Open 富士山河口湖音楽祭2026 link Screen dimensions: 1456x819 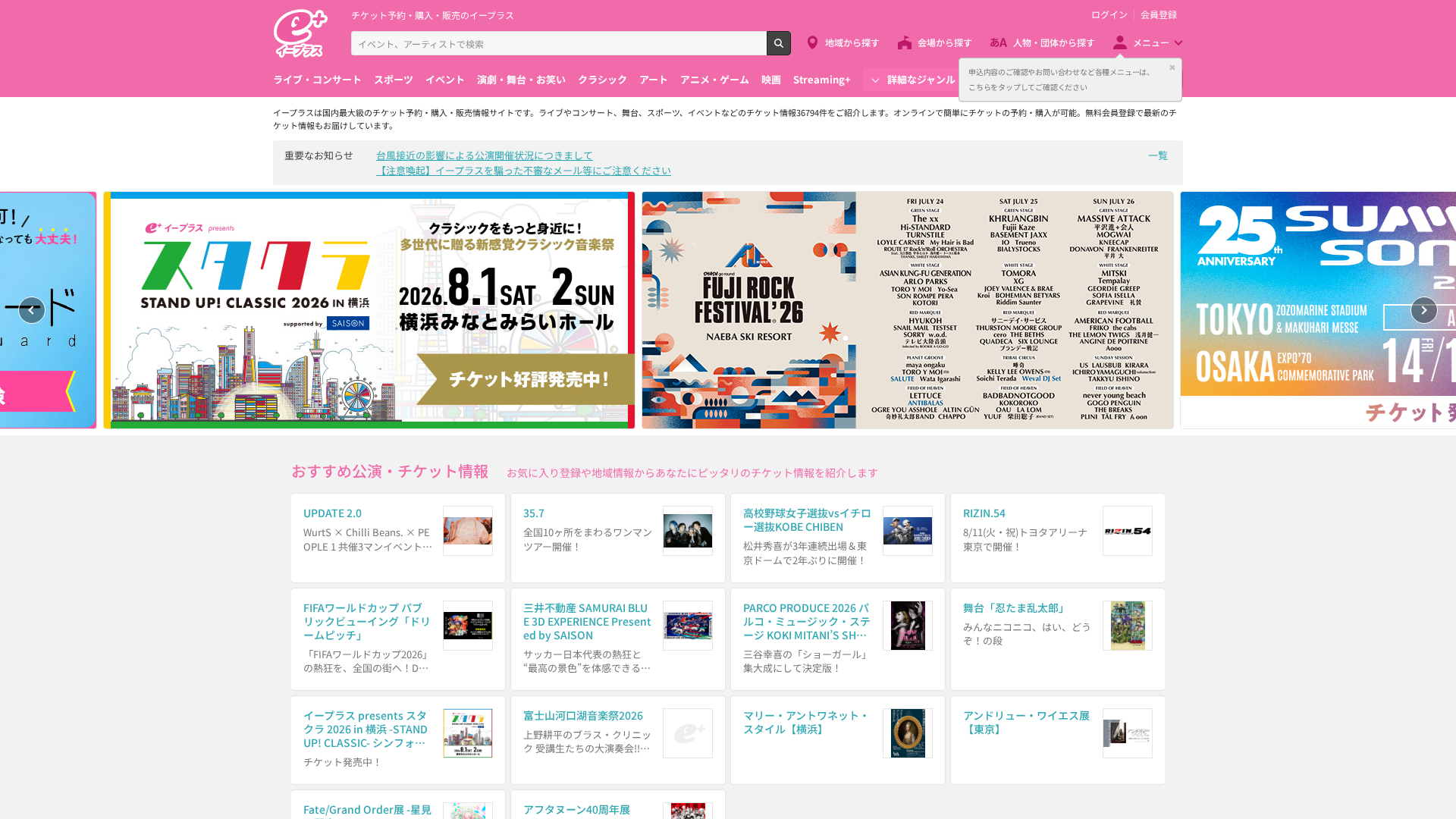point(583,716)
